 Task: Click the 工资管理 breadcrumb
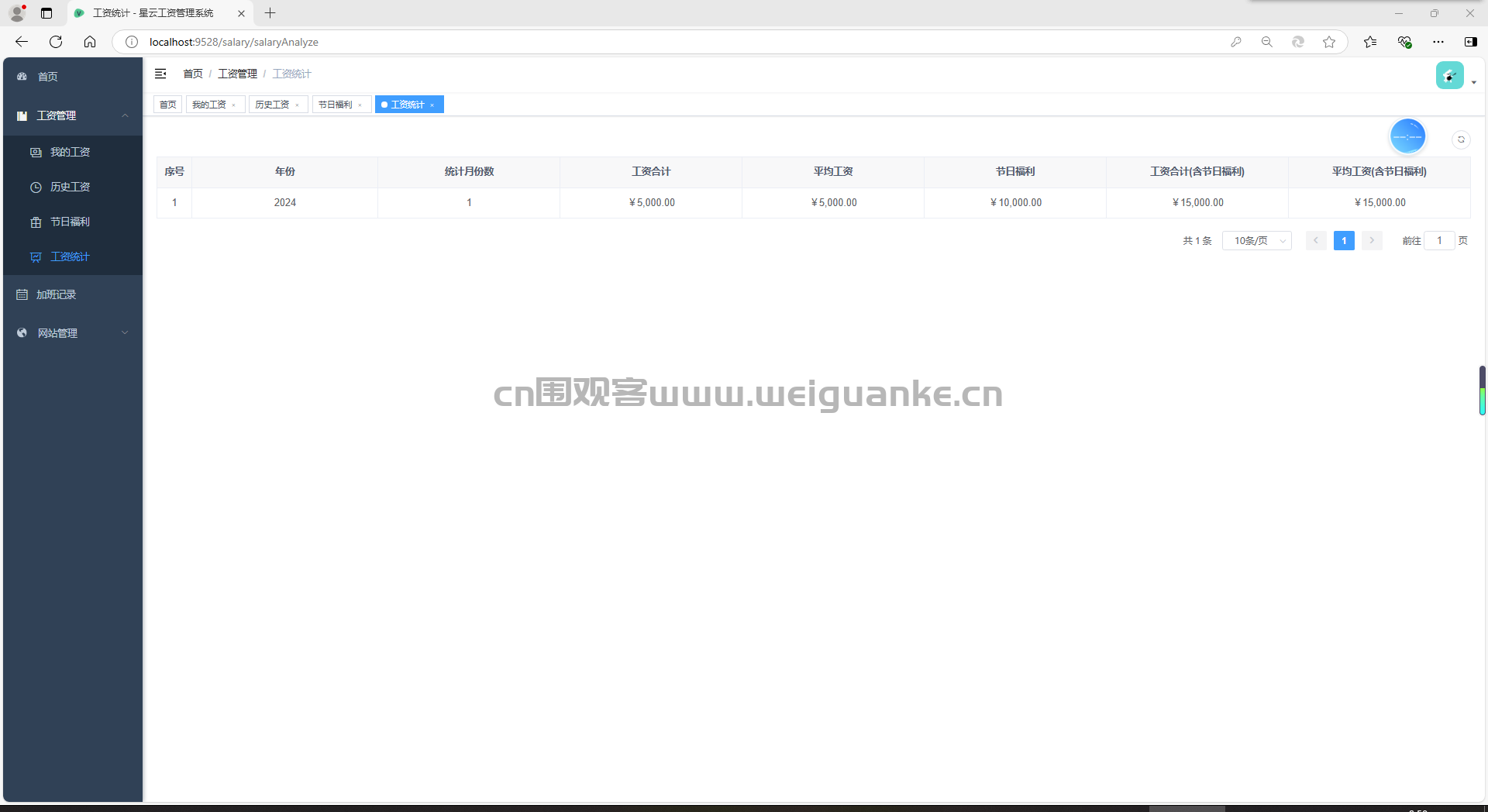[x=237, y=74]
